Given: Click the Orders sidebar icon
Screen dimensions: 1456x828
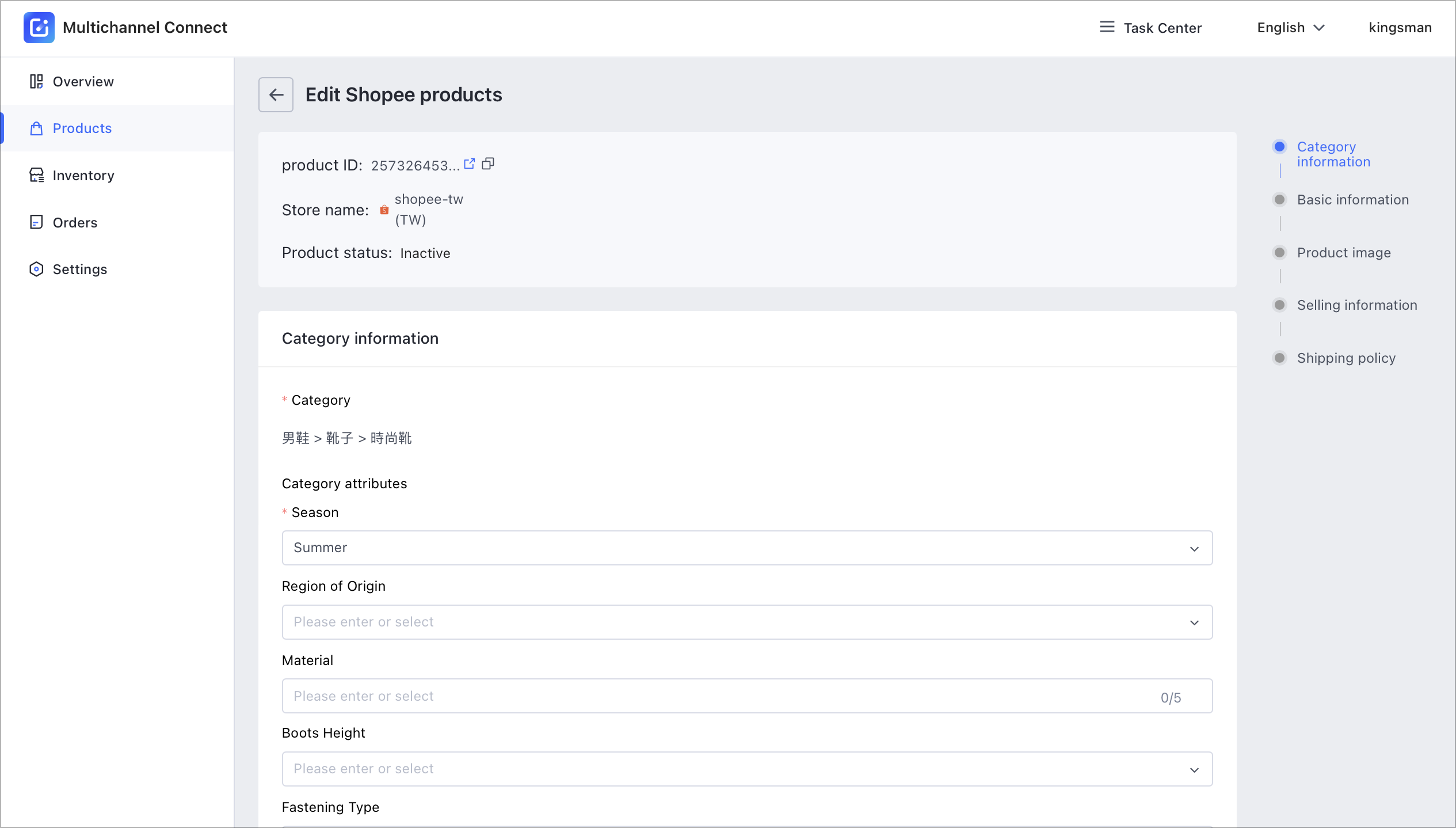Looking at the screenshot, I should (36, 222).
